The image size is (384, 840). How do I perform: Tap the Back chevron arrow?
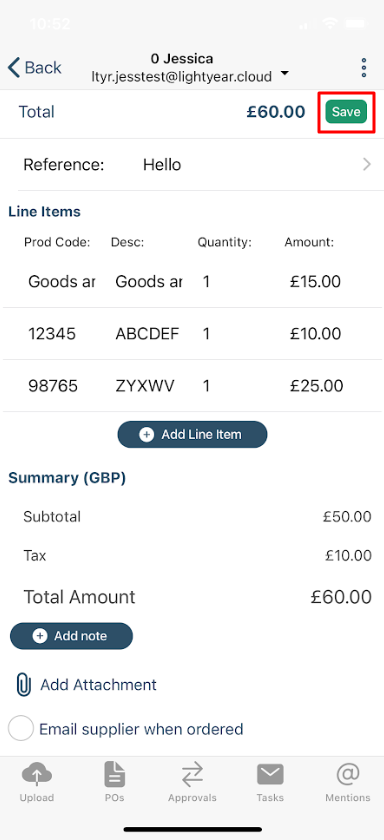[14, 68]
